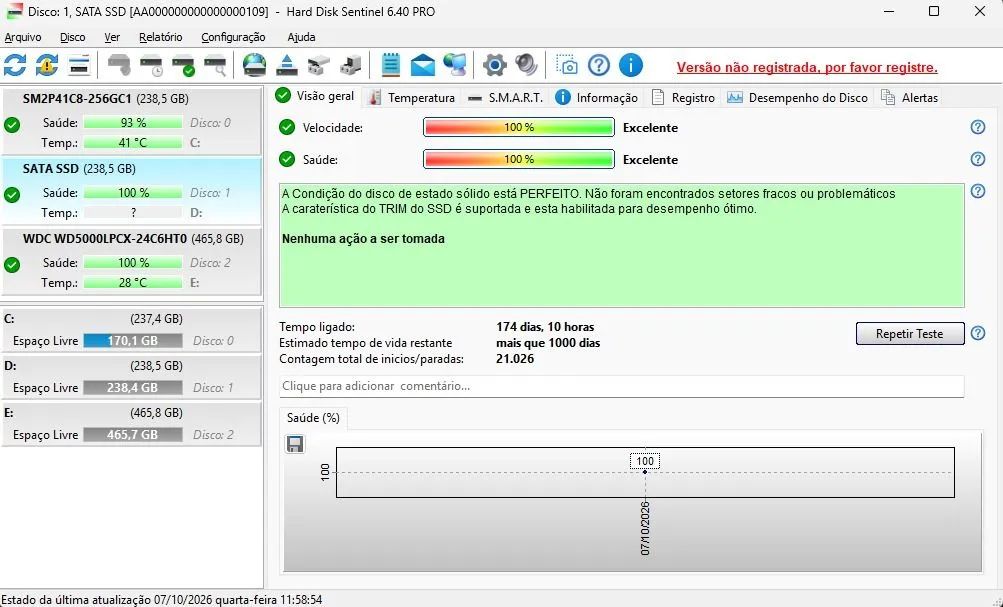The width and height of the screenshot is (1003, 607).
Task: Click the 'mais que 1000 dias' value
Action: click(548, 343)
